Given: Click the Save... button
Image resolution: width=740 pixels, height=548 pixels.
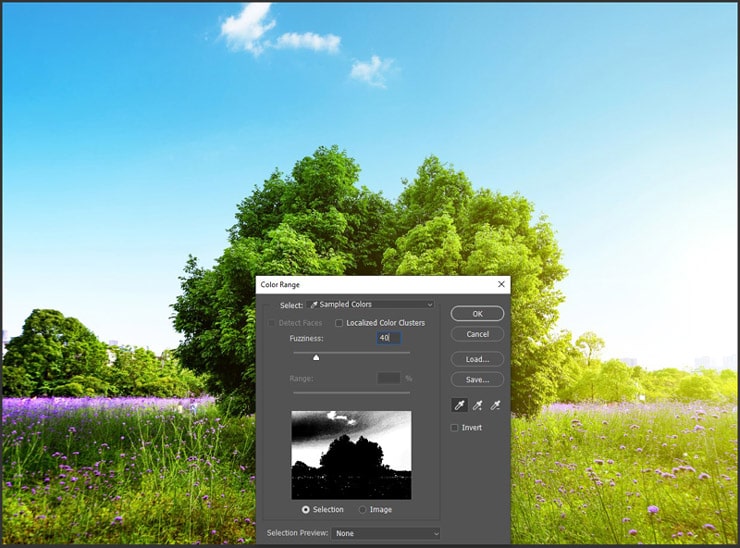Looking at the screenshot, I should (x=477, y=380).
